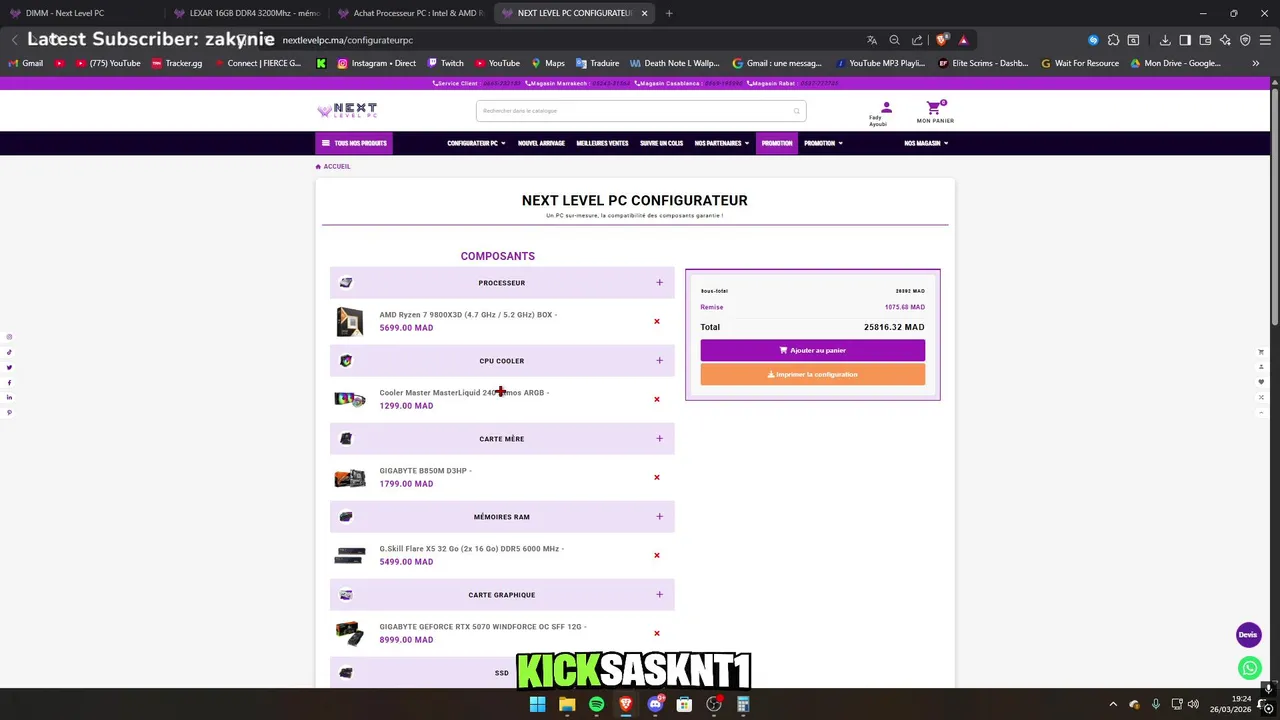Open the browser downloads icon
The width and height of the screenshot is (1280, 720).
pos(1165,40)
